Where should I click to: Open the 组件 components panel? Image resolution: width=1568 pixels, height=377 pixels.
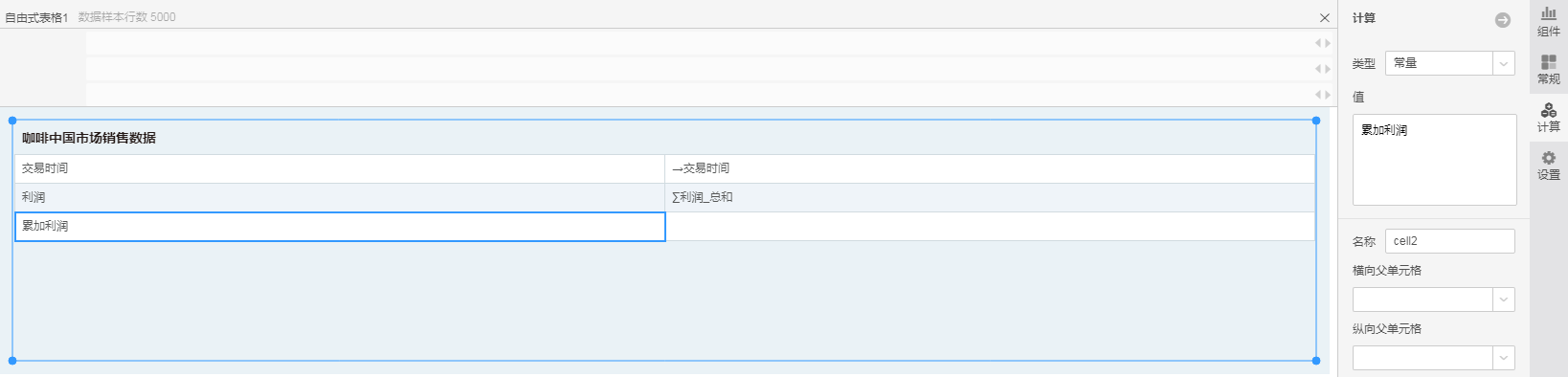click(x=1548, y=21)
